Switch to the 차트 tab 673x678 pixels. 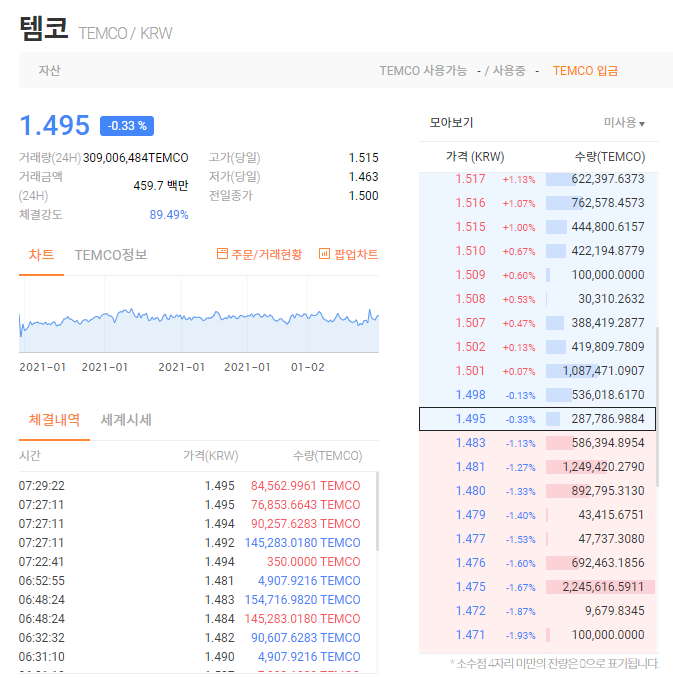tap(41, 255)
